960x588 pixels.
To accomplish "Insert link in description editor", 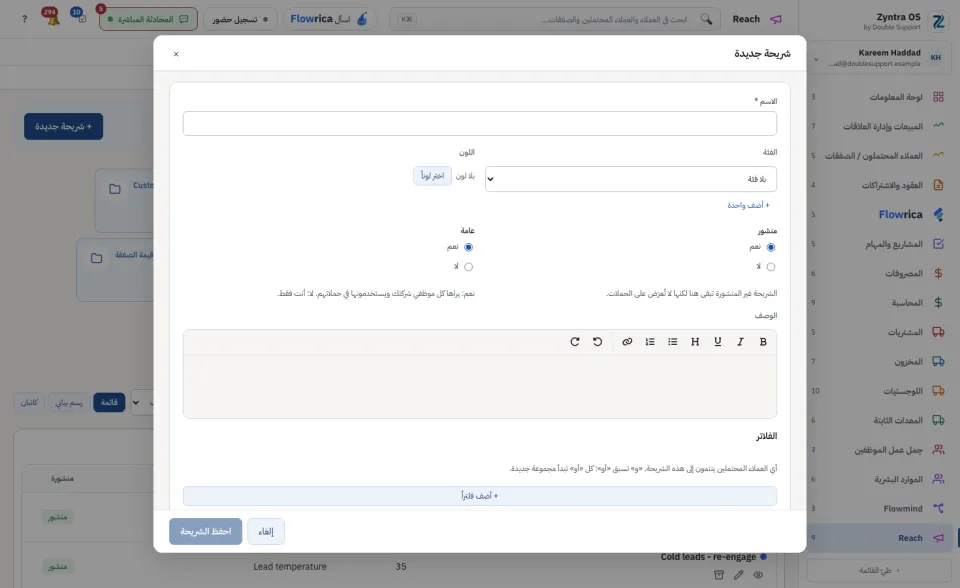I will 627,342.
